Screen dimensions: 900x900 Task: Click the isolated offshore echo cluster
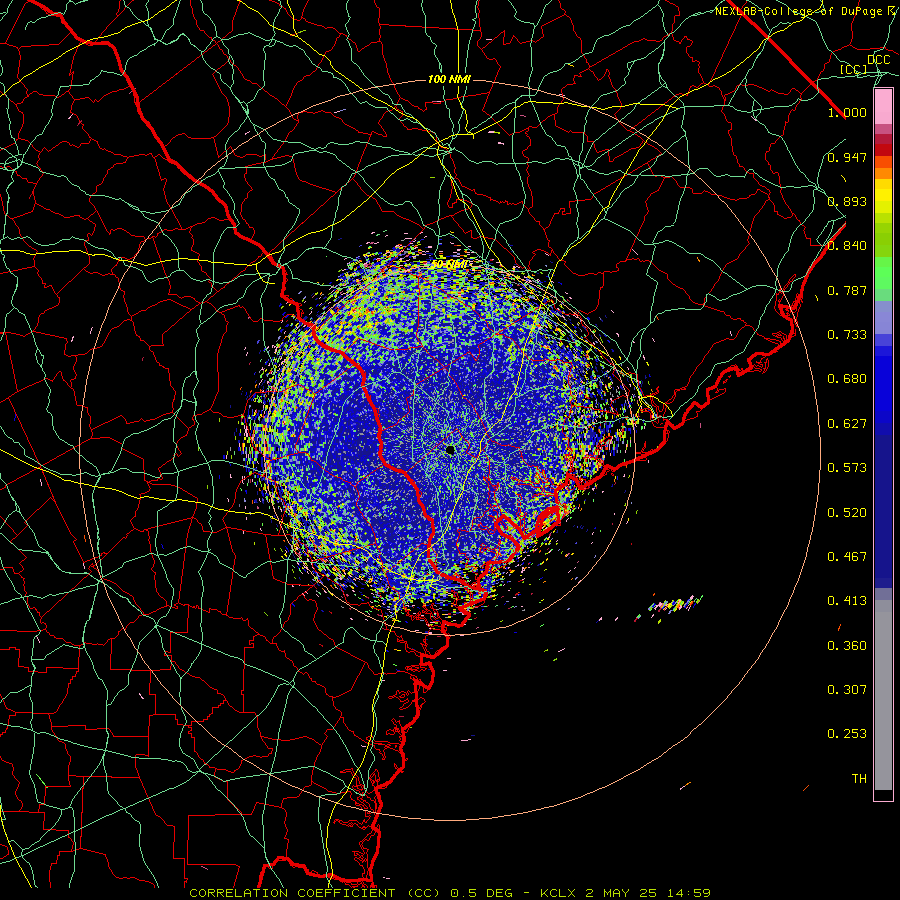(x=675, y=604)
